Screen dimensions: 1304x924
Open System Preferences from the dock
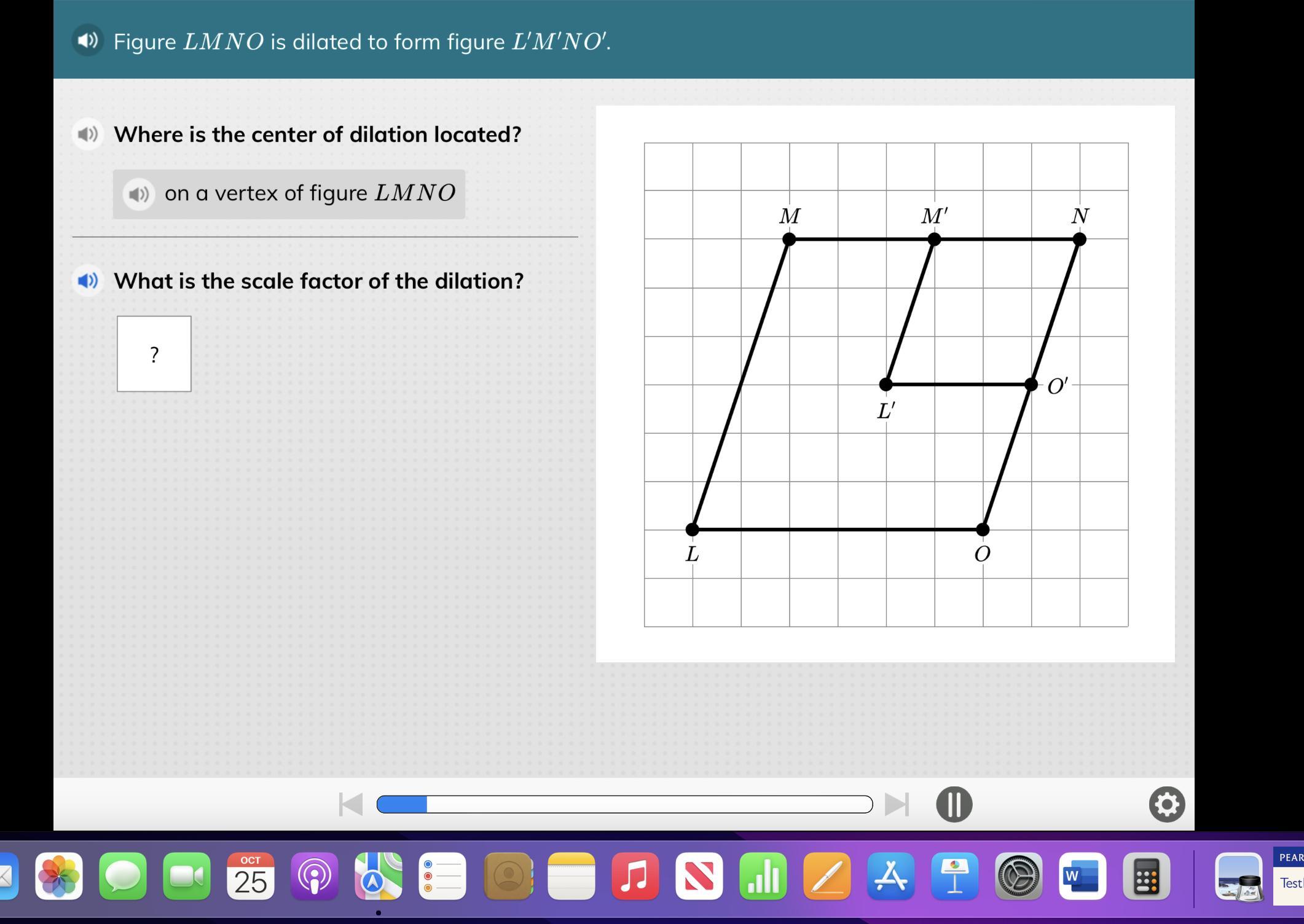[1018, 876]
